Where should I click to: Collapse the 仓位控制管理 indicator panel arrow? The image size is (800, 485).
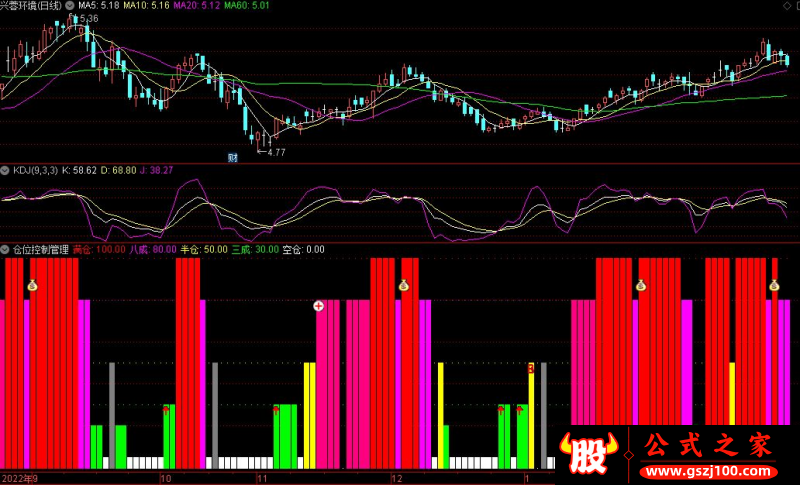pyautogui.click(x=5, y=249)
